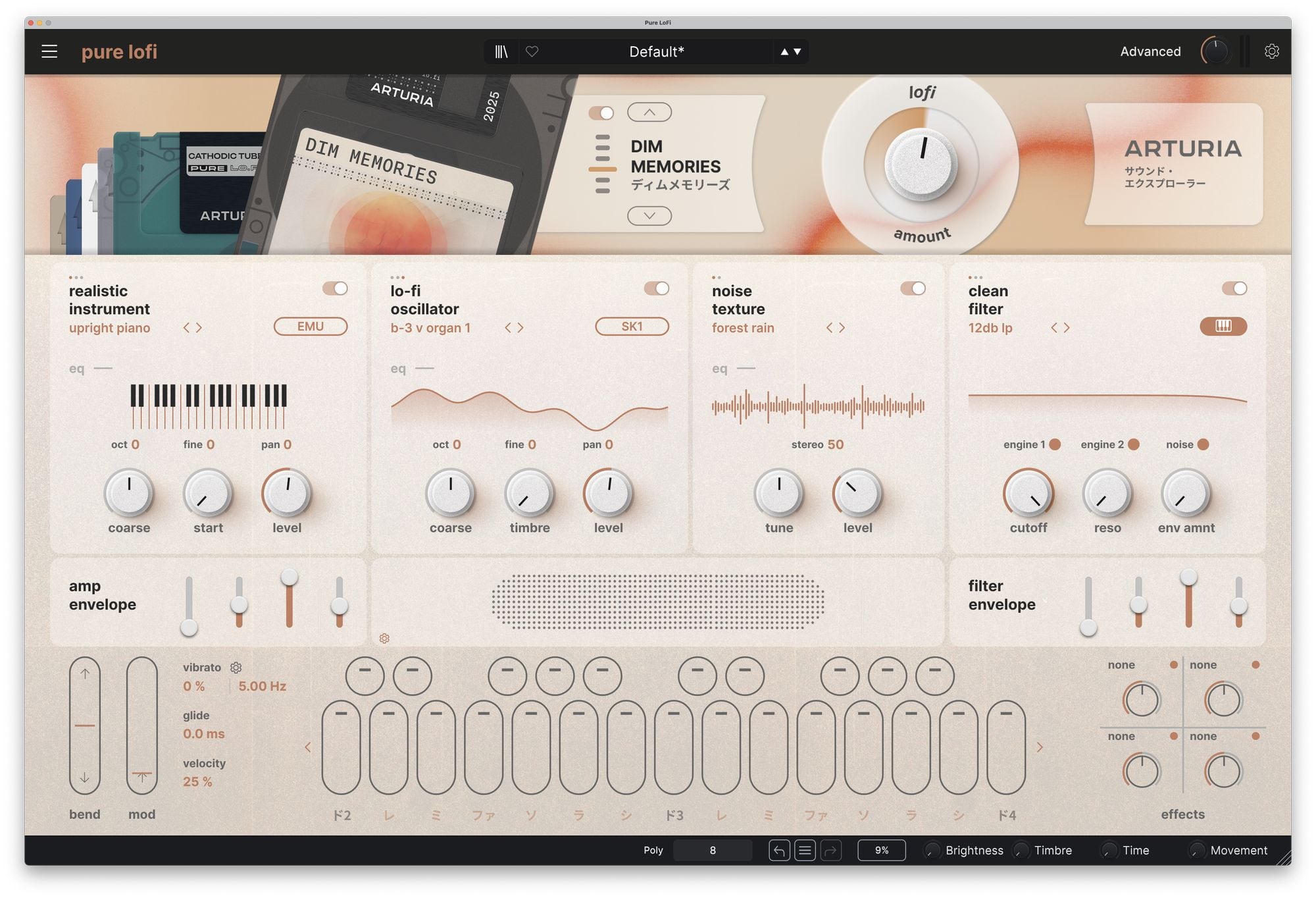Viewport: 1316px width, 898px height.
Task: Click the SK1 mode button
Action: point(632,327)
